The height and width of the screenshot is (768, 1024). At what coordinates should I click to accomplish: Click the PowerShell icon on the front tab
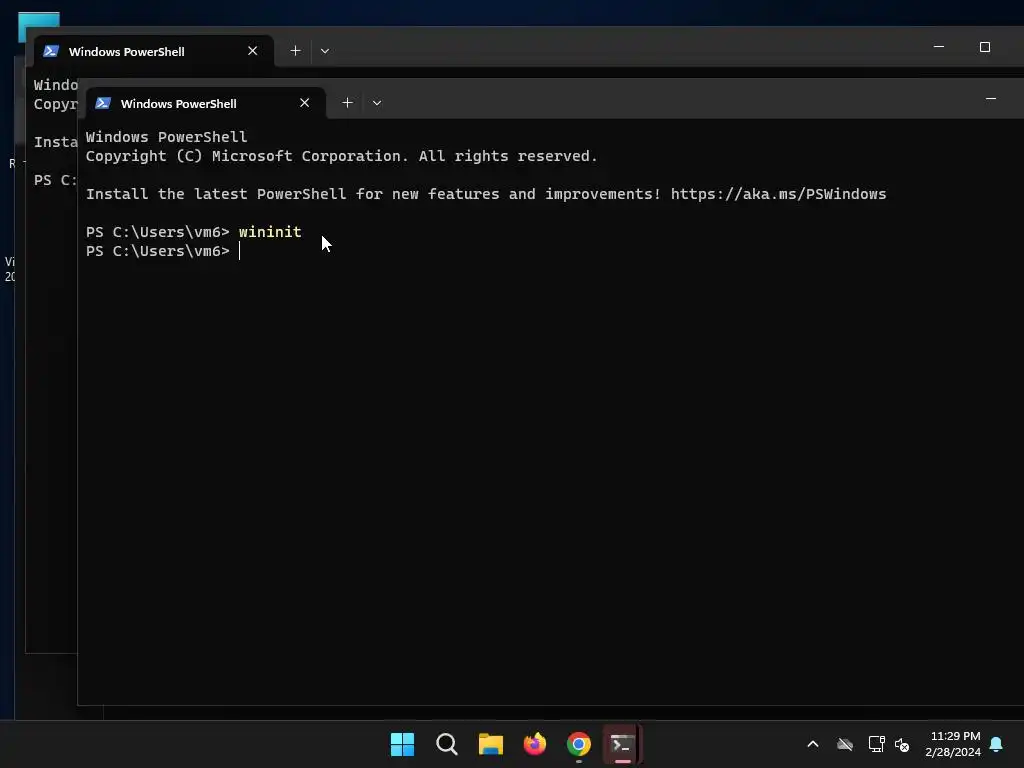pyautogui.click(x=103, y=103)
